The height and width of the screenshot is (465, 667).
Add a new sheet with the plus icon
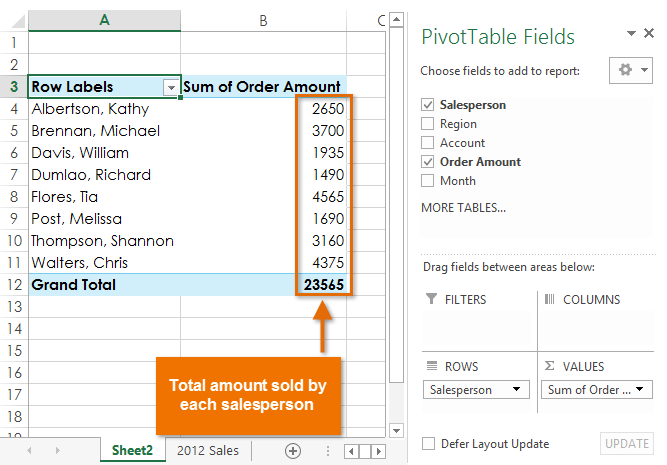coord(293,451)
